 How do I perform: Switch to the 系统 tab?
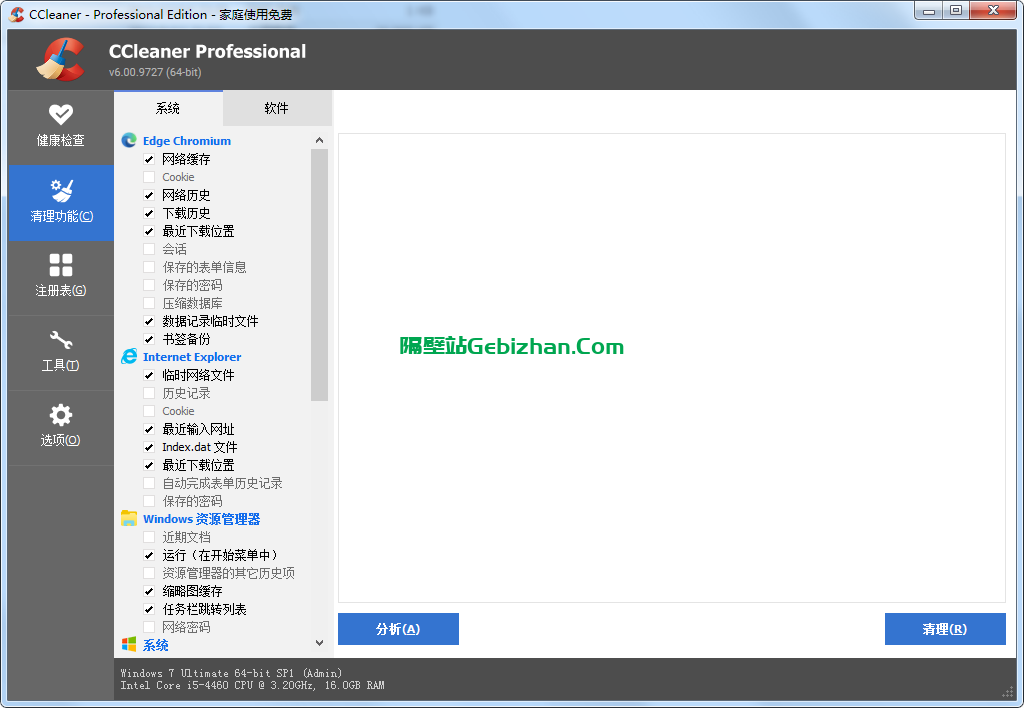(168, 108)
